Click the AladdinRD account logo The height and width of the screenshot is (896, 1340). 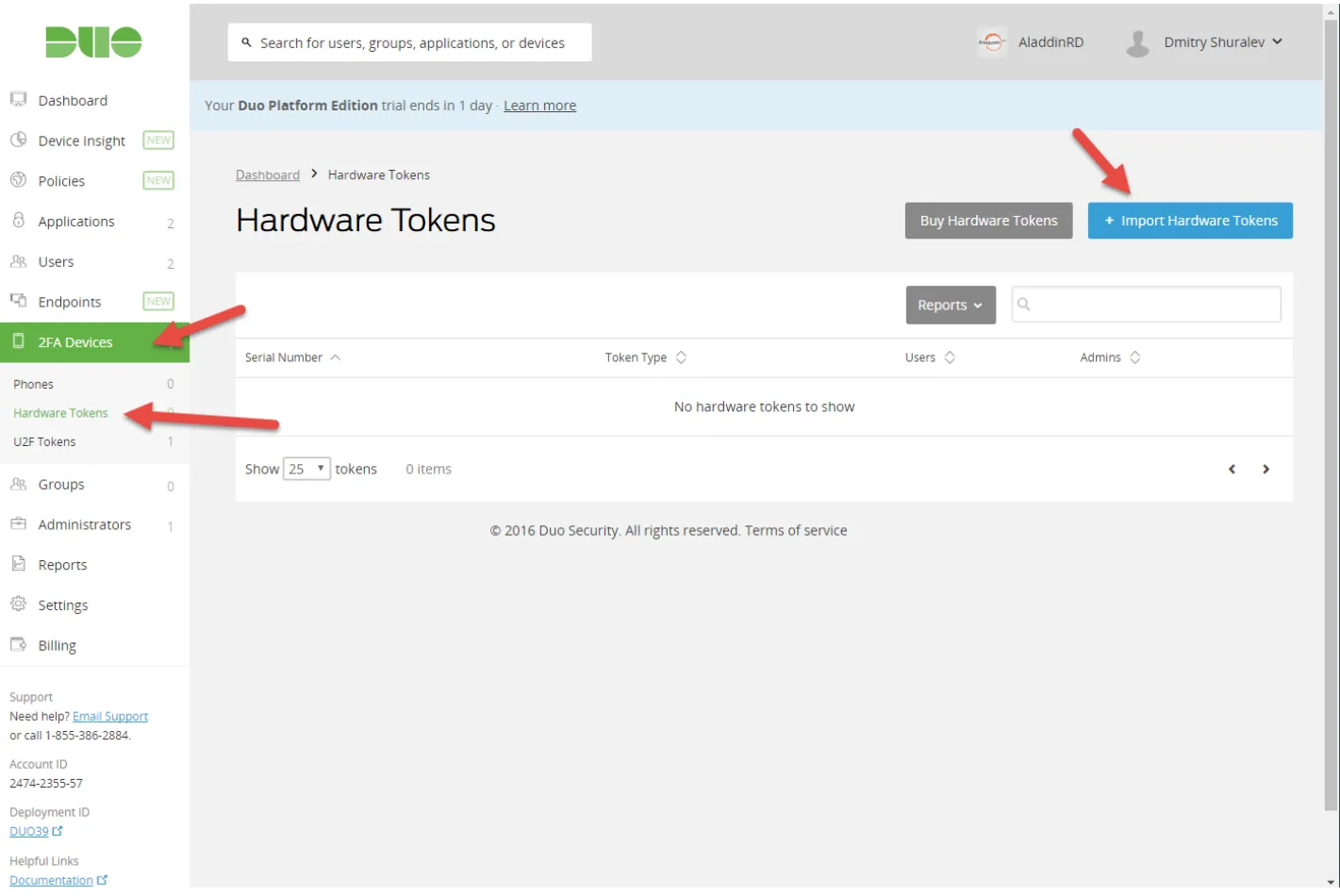tap(991, 42)
